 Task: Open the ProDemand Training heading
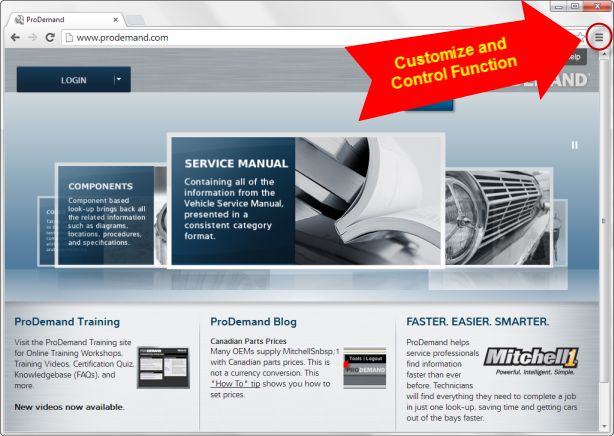[67, 322]
